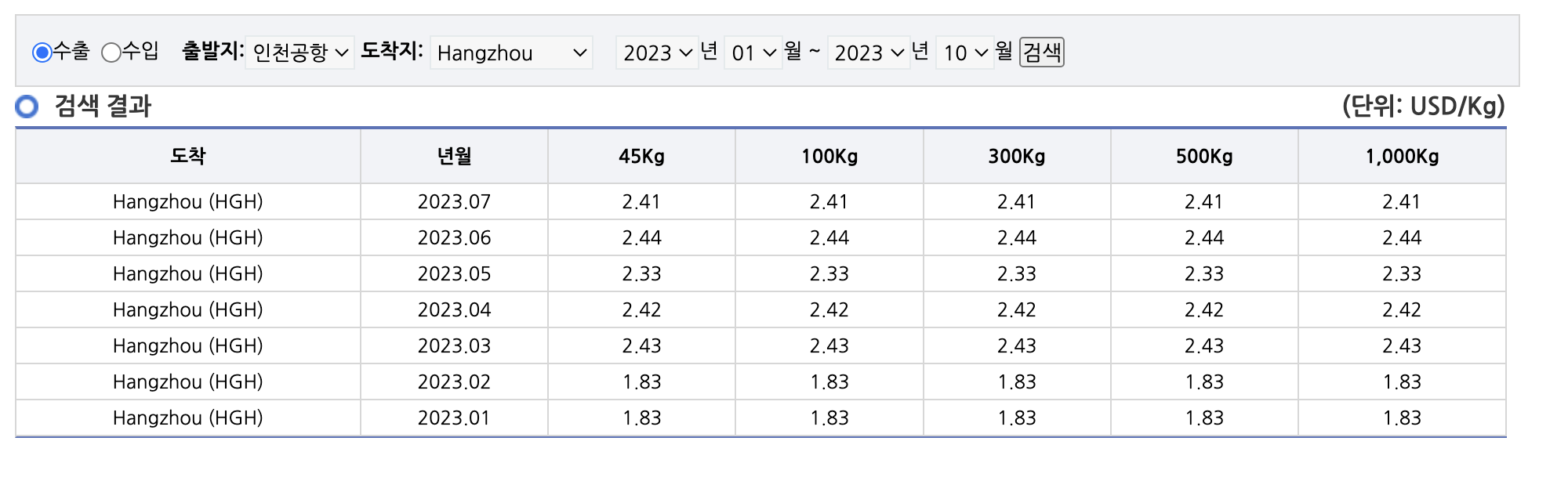This screenshot has height=481, width=1568.
Task: Click the 2023.06 date cell
Action: tap(454, 238)
